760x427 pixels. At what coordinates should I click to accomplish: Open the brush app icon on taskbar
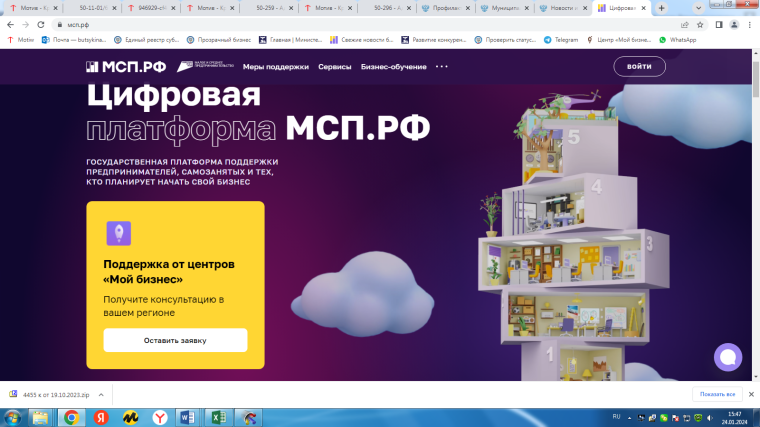249,417
